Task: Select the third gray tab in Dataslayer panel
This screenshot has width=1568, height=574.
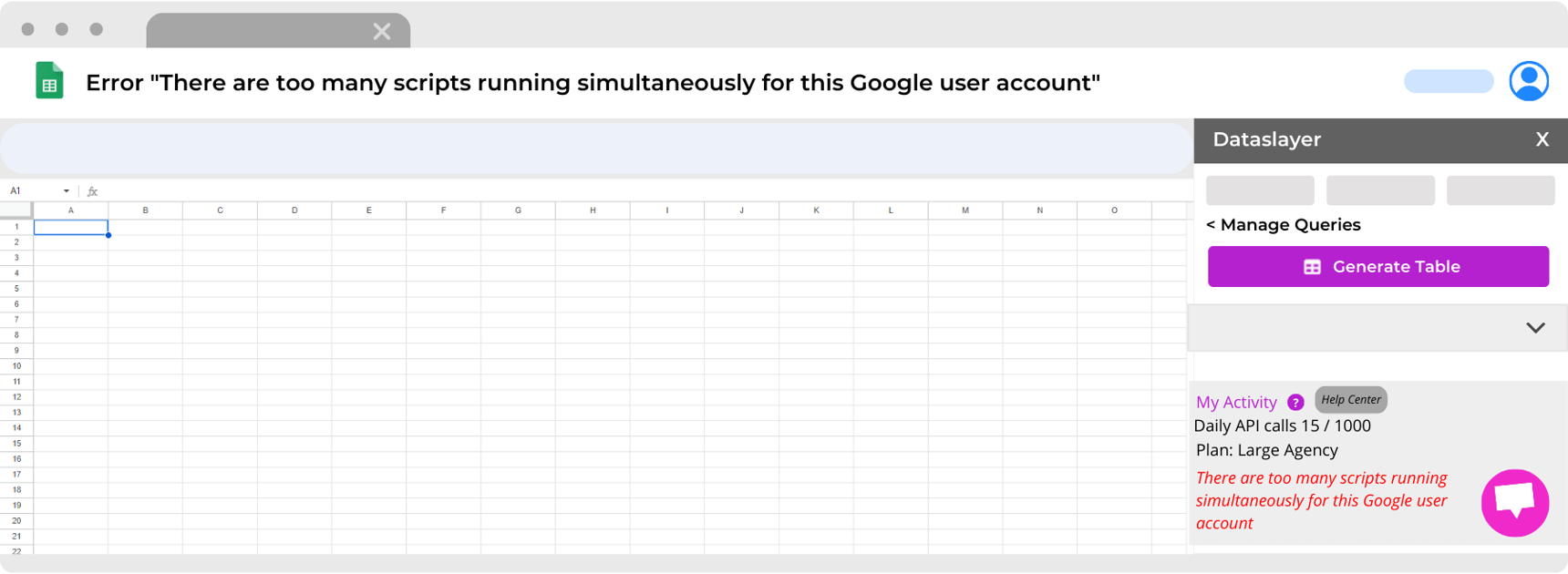Action: tap(1501, 190)
